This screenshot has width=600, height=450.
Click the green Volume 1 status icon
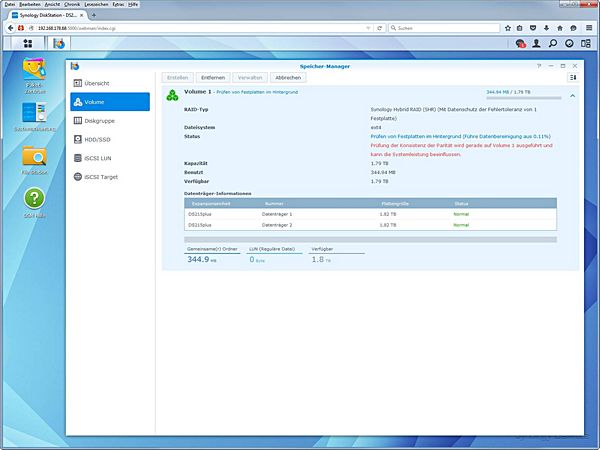point(173,95)
